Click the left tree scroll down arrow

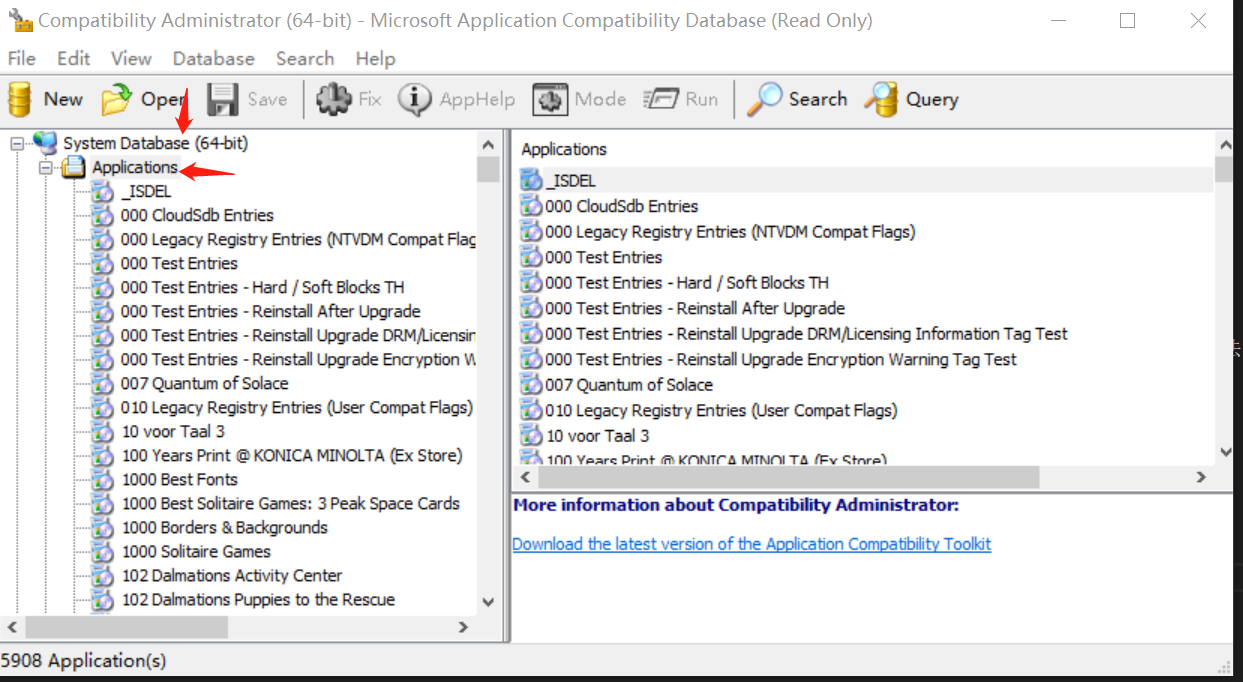pos(488,602)
